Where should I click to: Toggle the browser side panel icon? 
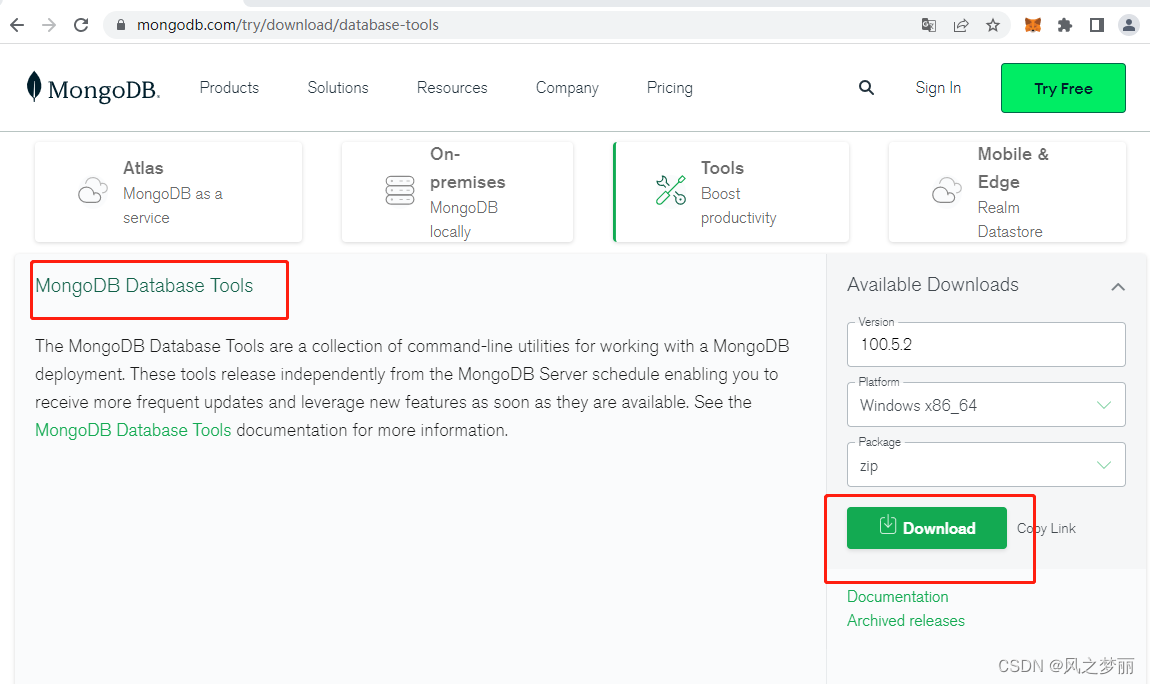pyautogui.click(x=1097, y=25)
